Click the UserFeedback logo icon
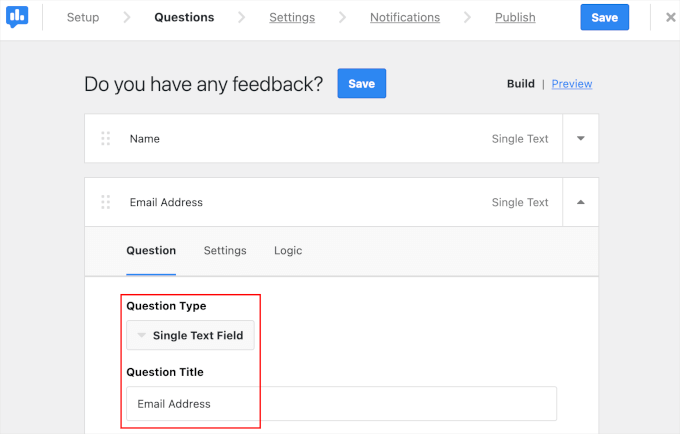680x434 pixels. (x=17, y=17)
